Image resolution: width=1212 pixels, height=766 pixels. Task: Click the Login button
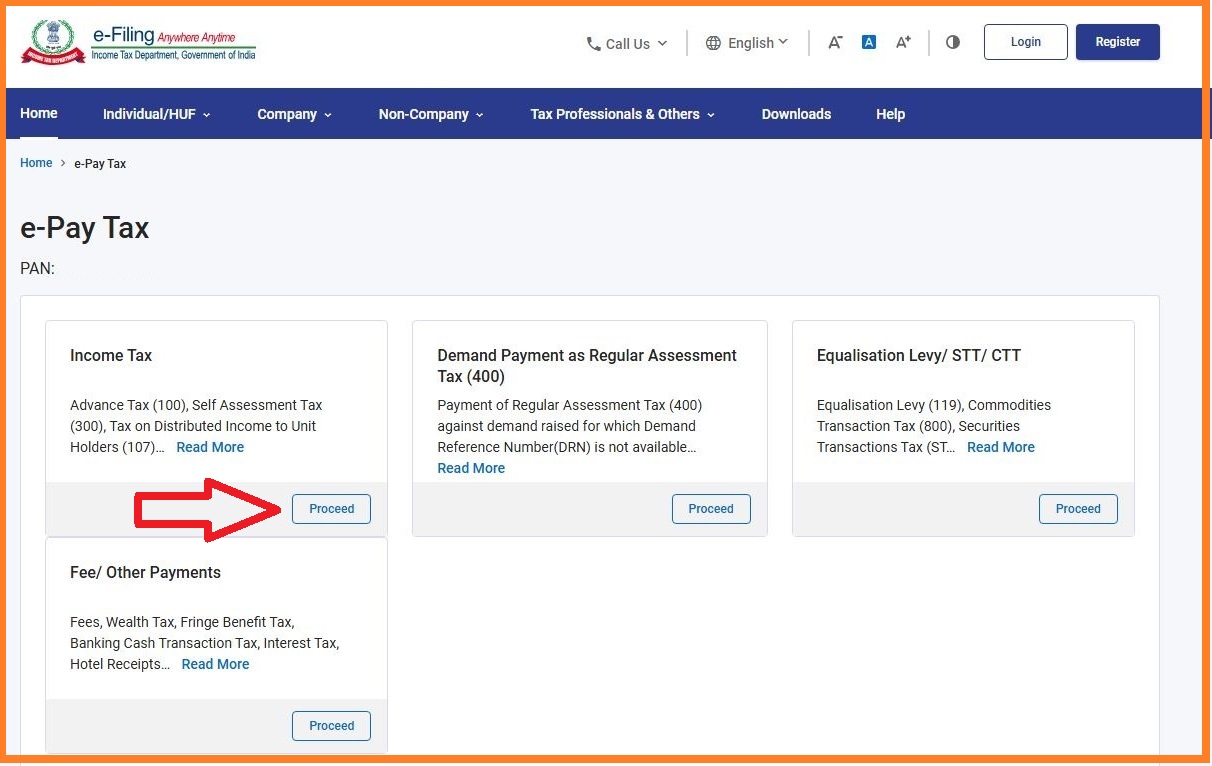(x=1025, y=42)
